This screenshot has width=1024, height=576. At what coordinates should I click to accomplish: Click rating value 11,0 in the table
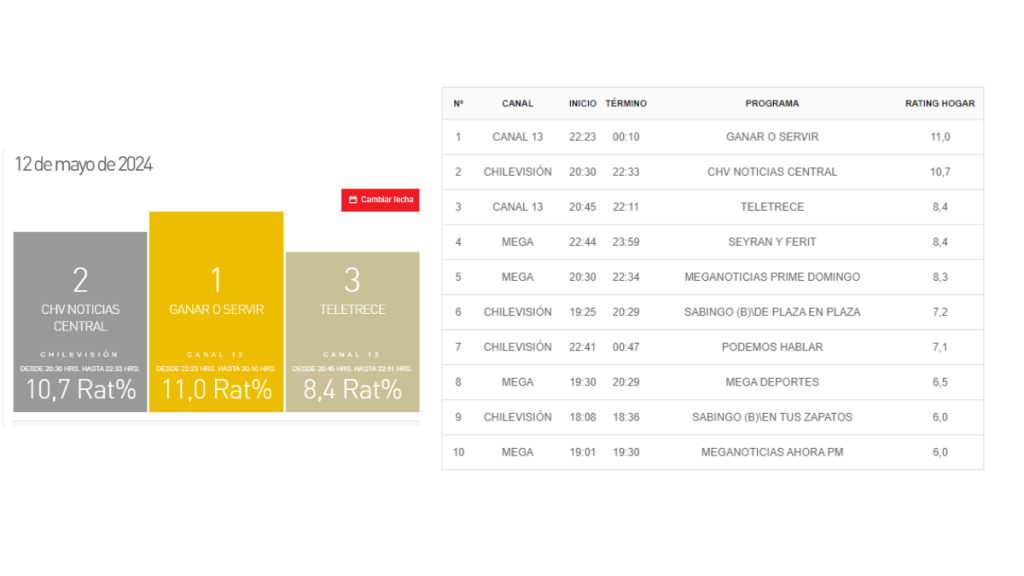coord(940,137)
